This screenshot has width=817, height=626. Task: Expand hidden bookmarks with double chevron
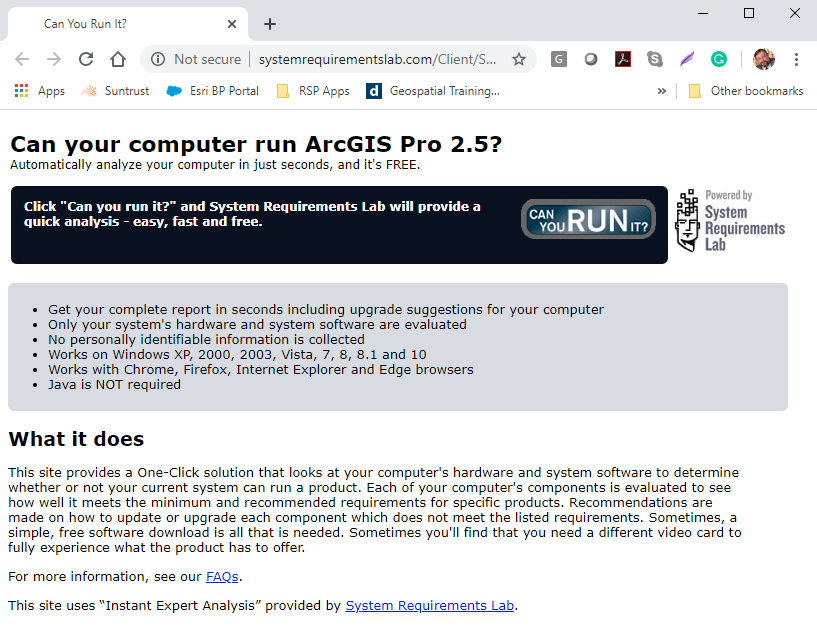coord(661,91)
